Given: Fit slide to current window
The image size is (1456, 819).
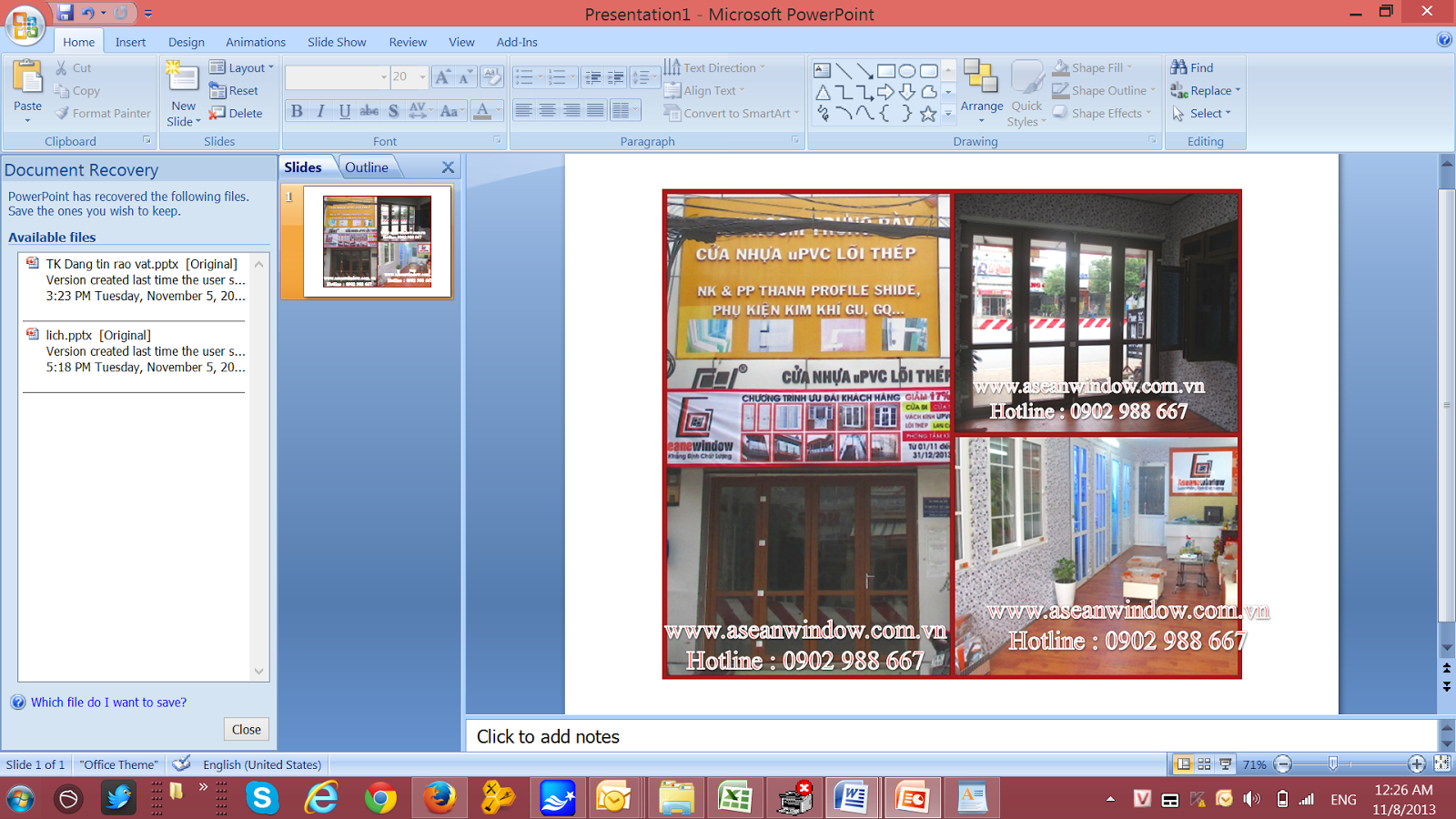Looking at the screenshot, I should pyautogui.click(x=1442, y=764).
